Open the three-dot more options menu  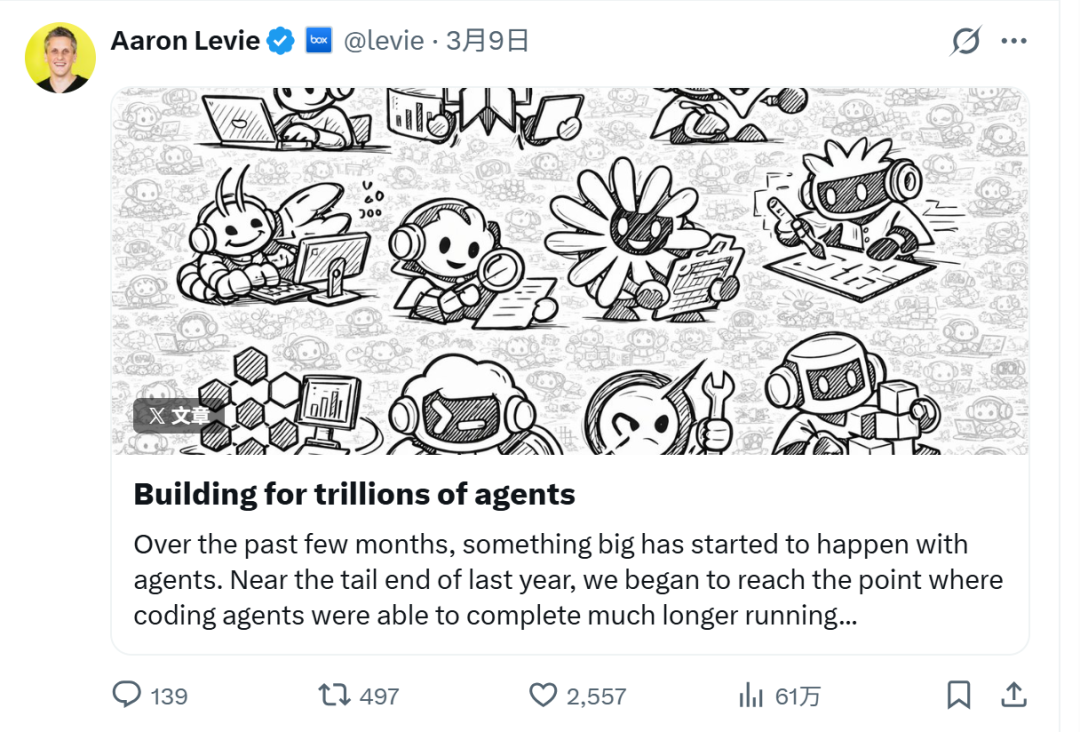1014,41
